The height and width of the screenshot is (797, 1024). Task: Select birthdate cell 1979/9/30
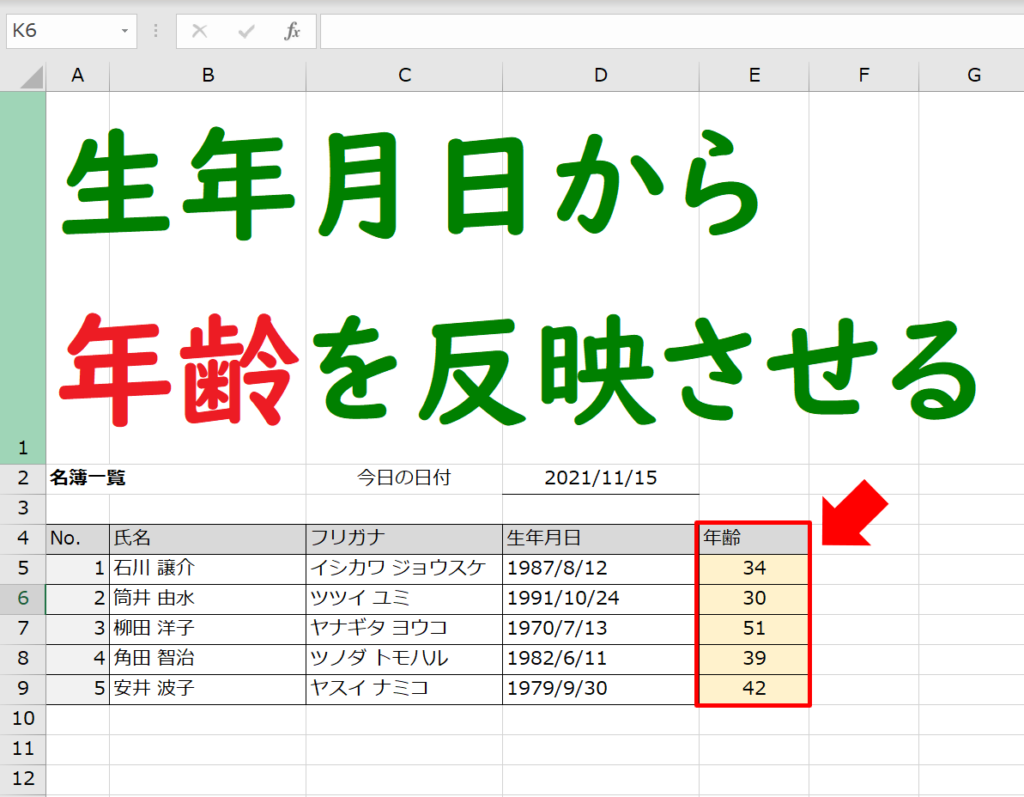tap(600, 689)
